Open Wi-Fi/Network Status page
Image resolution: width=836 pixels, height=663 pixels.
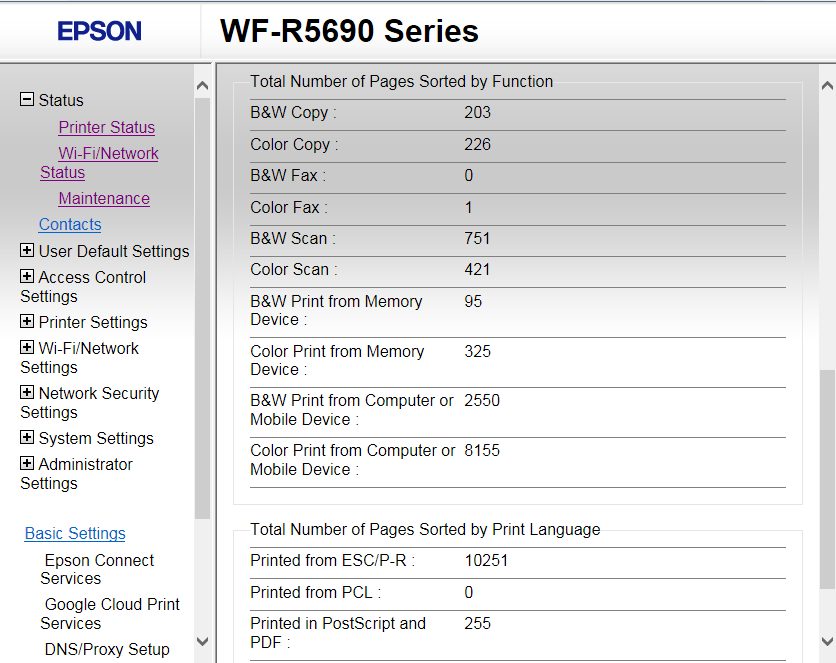(x=108, y=154)
